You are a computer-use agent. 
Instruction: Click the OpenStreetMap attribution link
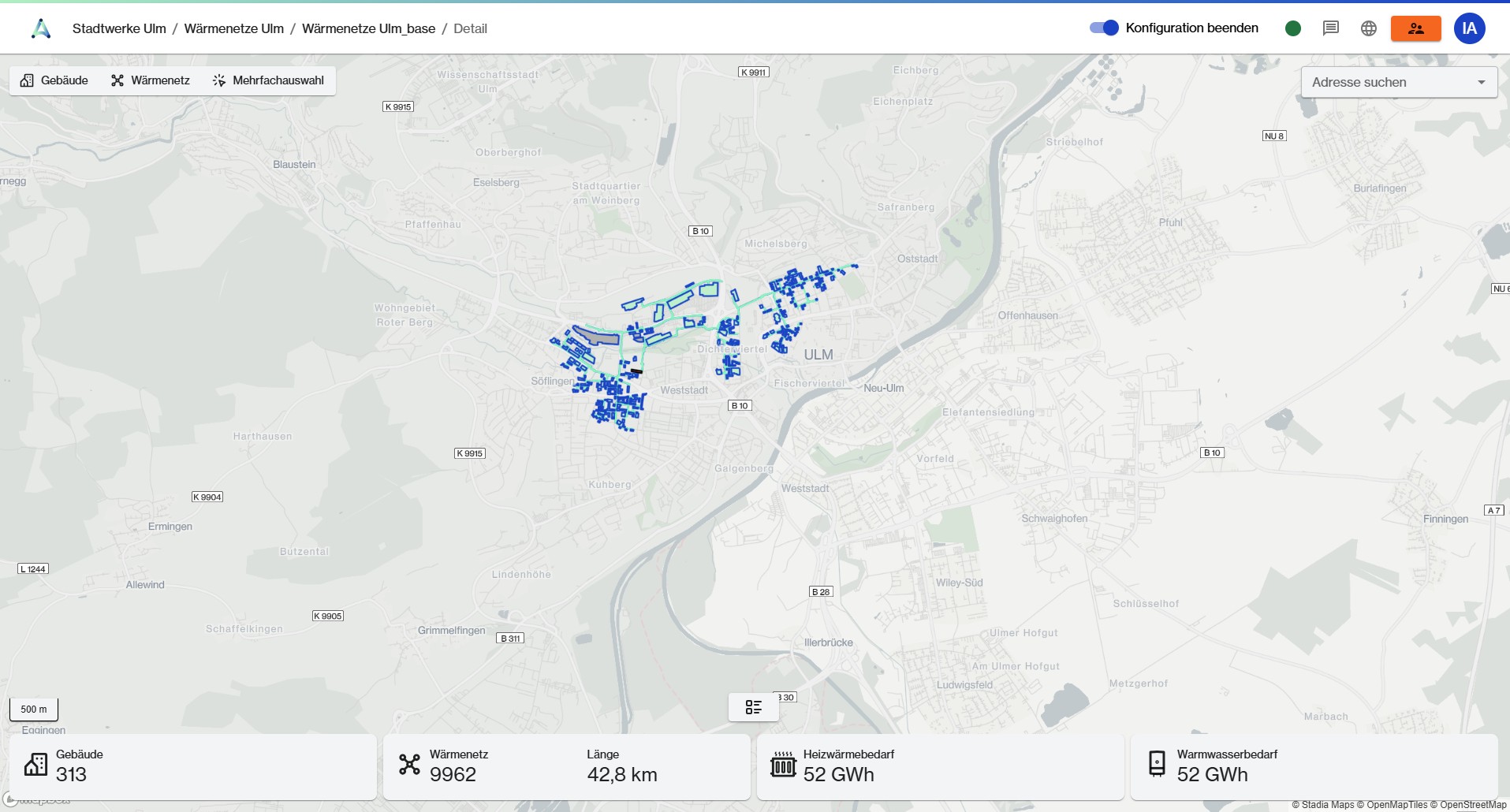1472,805
